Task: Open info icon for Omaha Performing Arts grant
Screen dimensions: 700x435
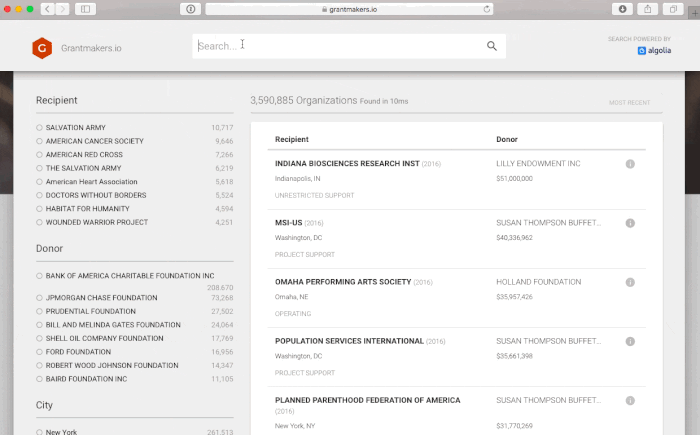Action: [630, 282]
